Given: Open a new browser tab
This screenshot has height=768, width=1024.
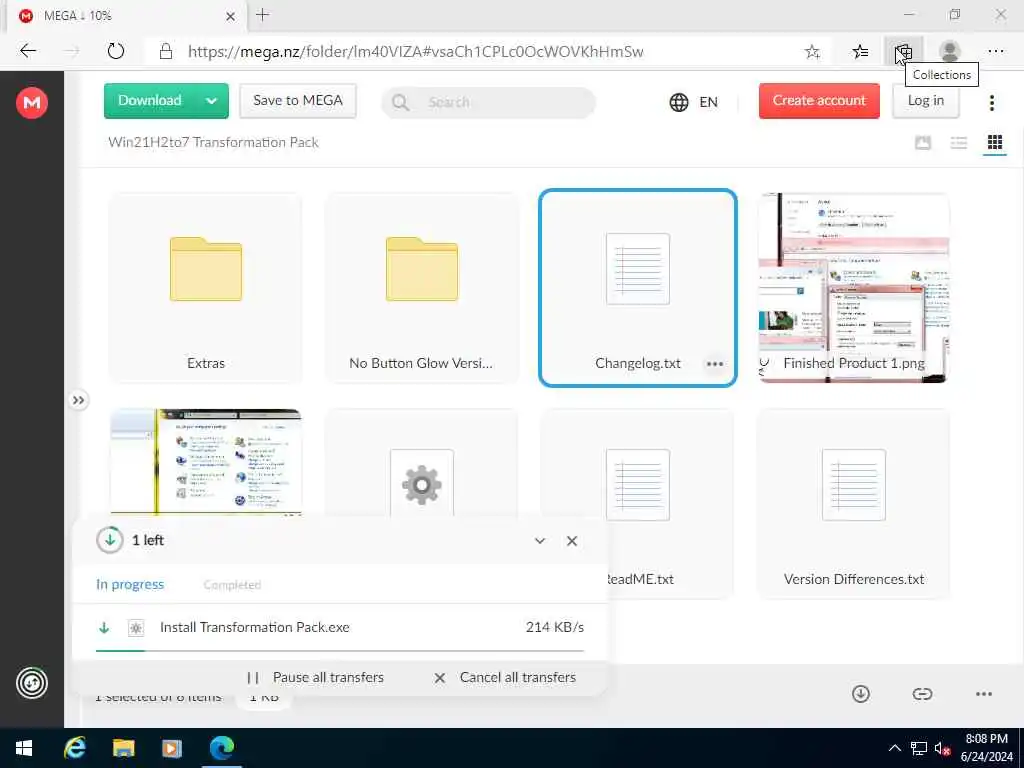Looking at the screenshot, I should pos(263,14).
